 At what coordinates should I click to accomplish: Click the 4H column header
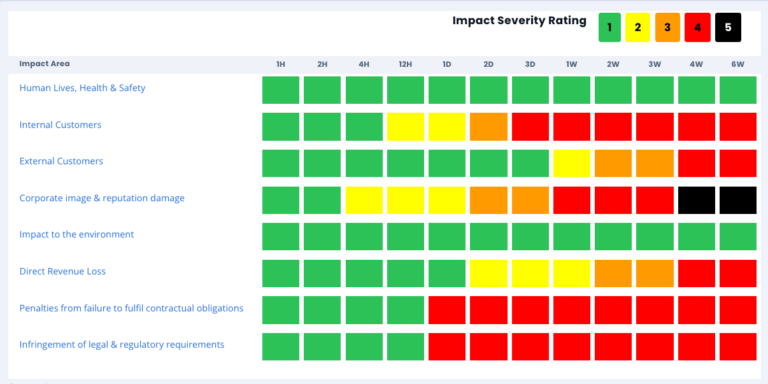364,64
